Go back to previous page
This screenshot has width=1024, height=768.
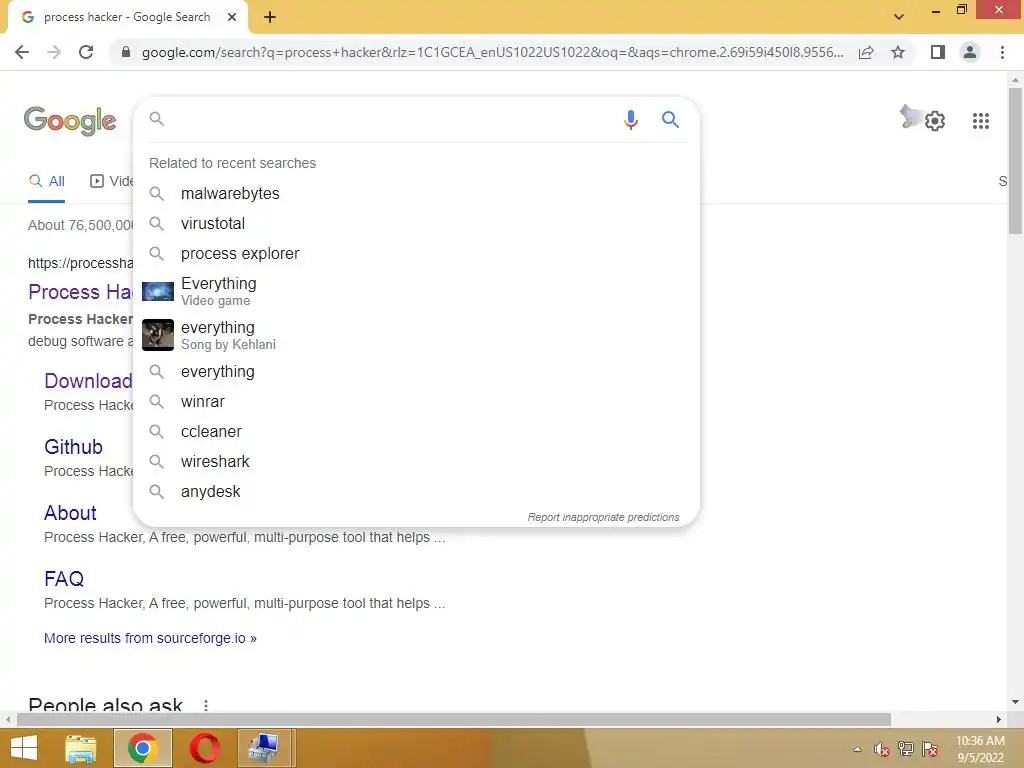point(22,52)
